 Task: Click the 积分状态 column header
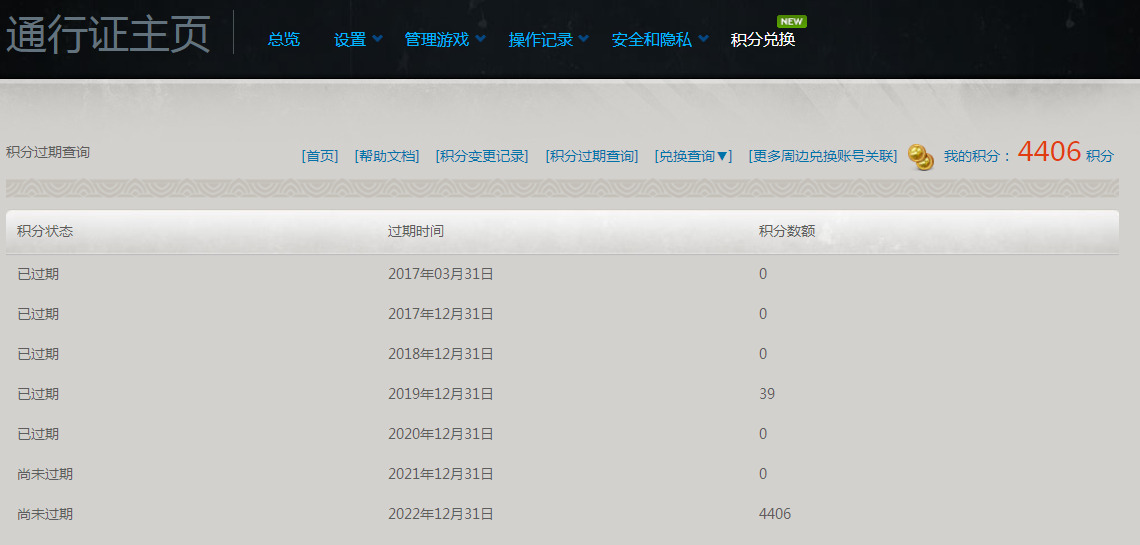tap(45, 231)
